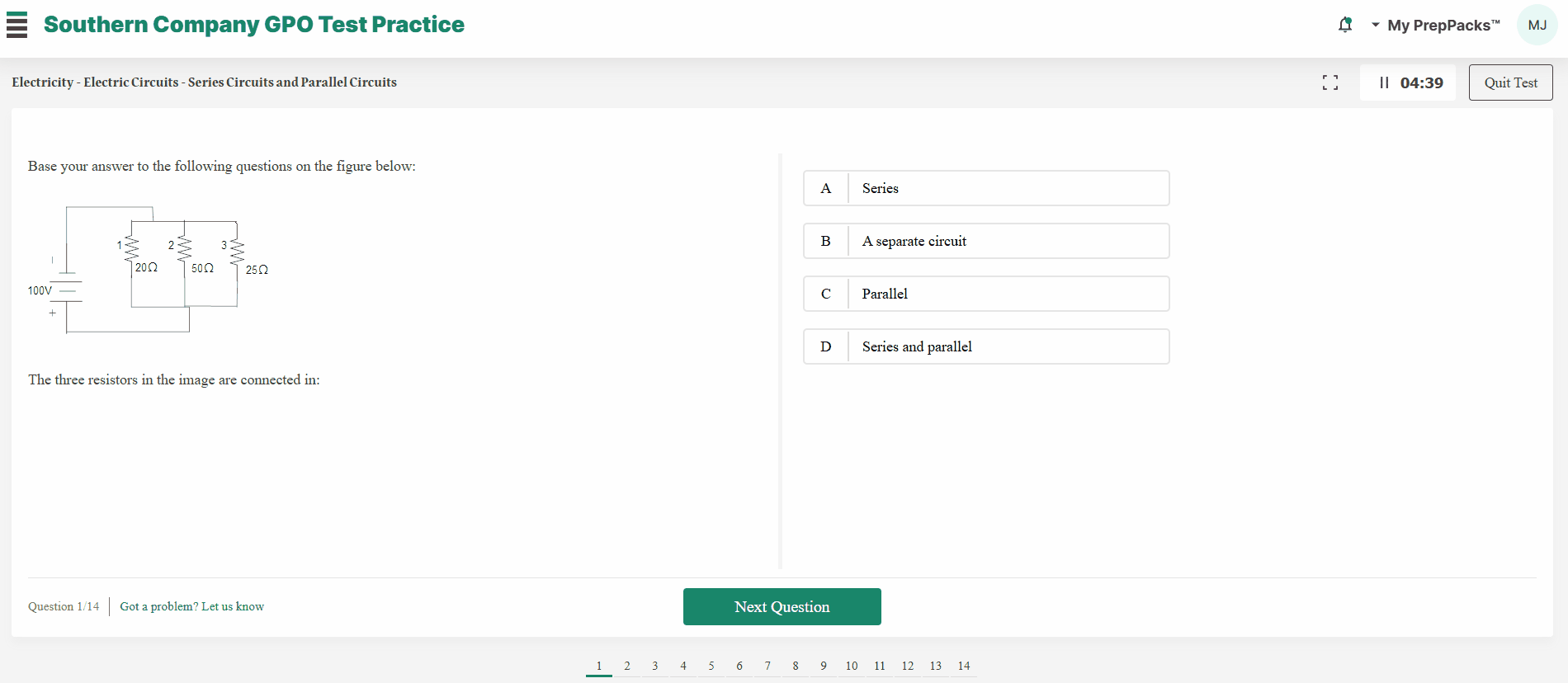Click the circuit diagram figure

pyautogui.click(x=149, y=270)
